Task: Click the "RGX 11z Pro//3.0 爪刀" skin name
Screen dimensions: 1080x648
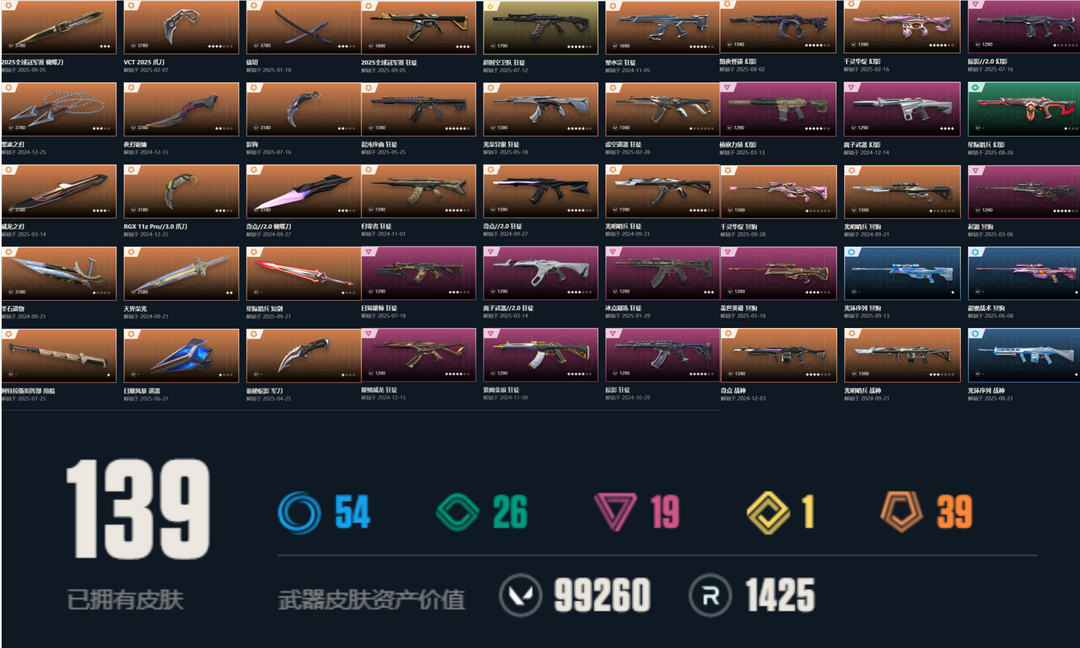Action: pyautogui.click(x=156, y=226)
